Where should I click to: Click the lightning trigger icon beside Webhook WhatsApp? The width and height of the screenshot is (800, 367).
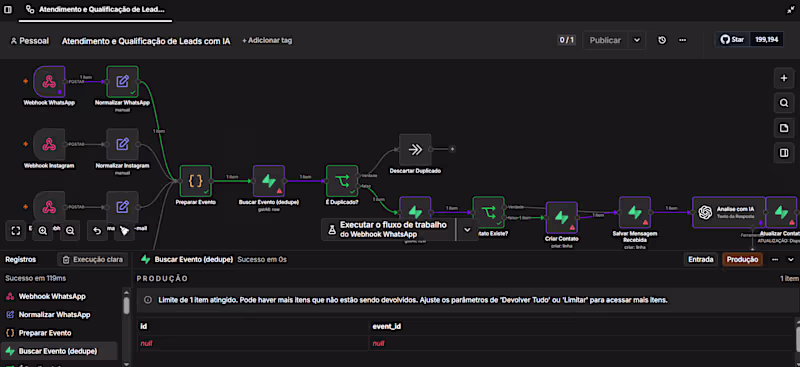25,81
